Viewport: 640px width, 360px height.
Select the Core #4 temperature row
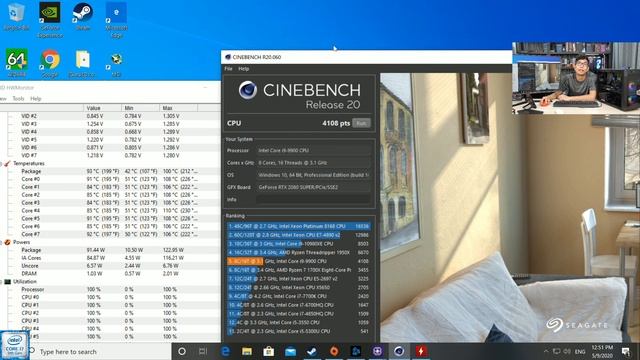[110, 211]
